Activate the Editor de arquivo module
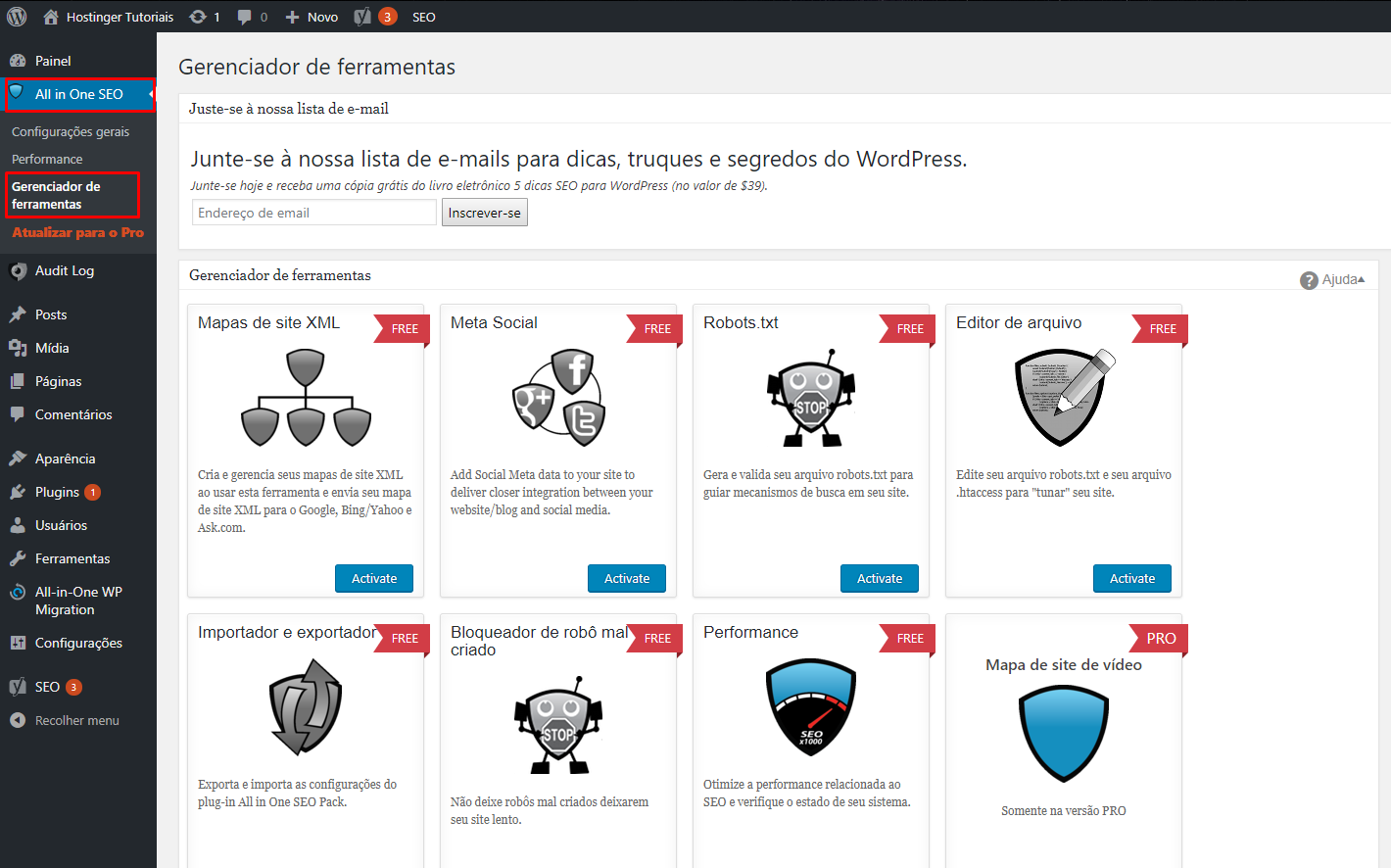Viewport: 1391px width, 868px height. coord(1132,578)
